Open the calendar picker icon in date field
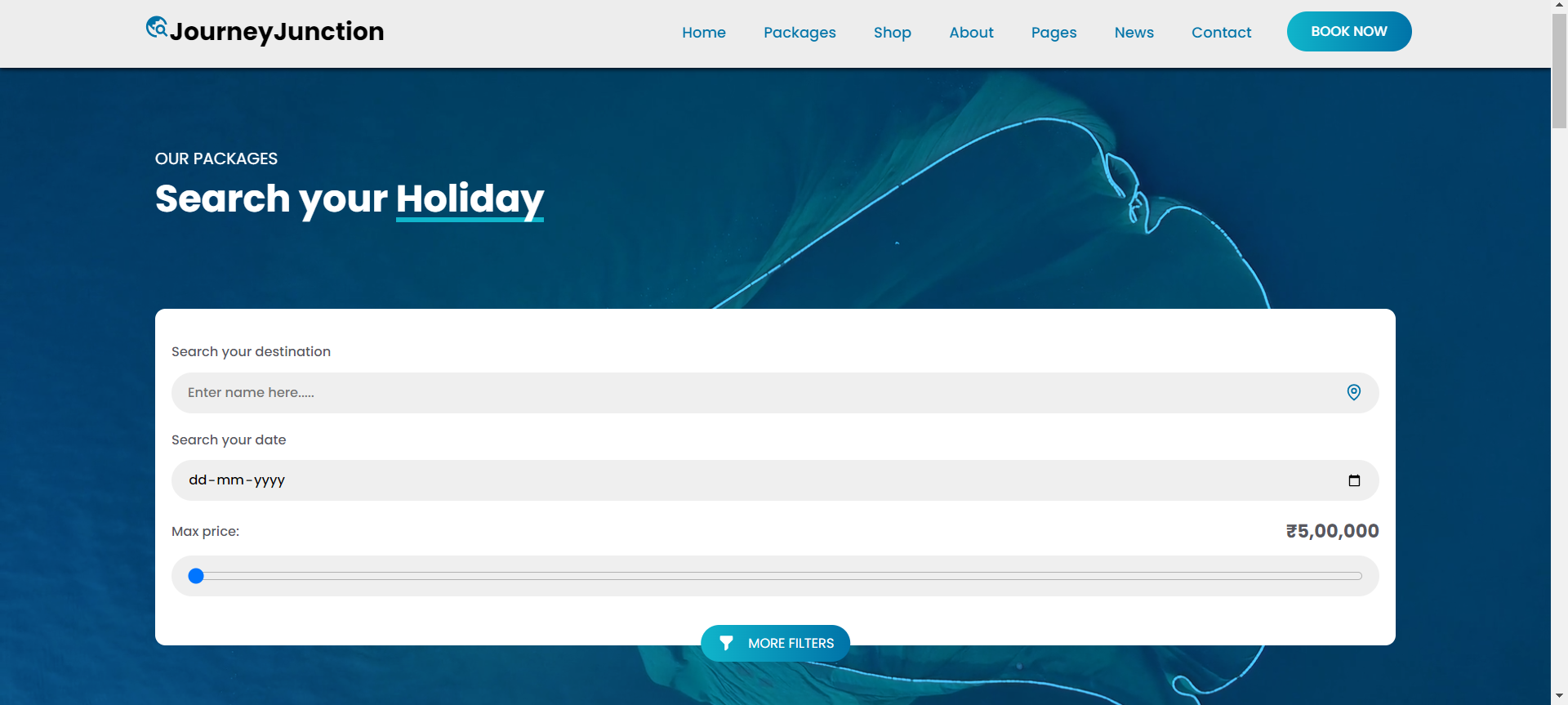 point(1354,480)
